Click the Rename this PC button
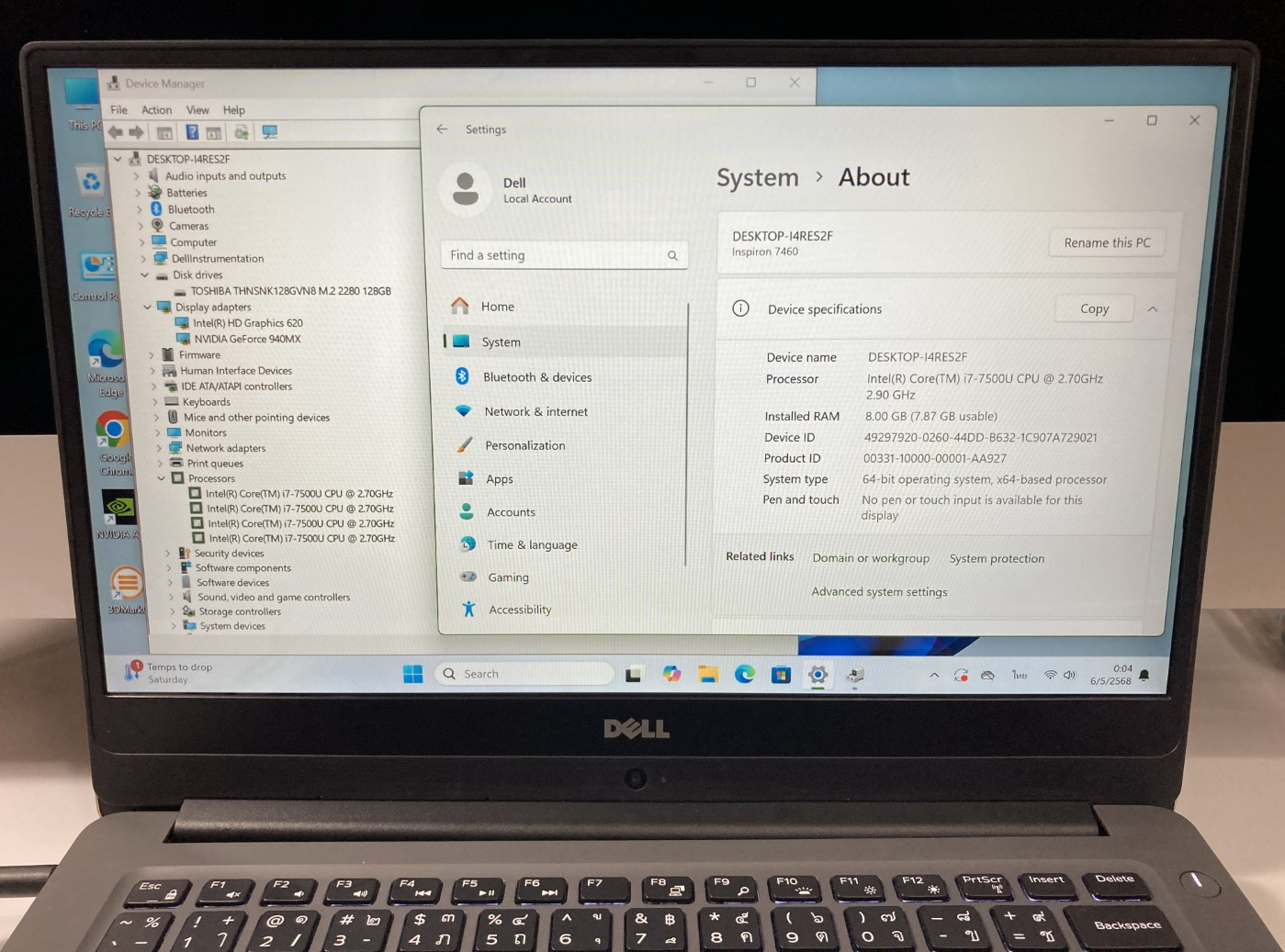The image size is (1285, 952). (1107, 243)
